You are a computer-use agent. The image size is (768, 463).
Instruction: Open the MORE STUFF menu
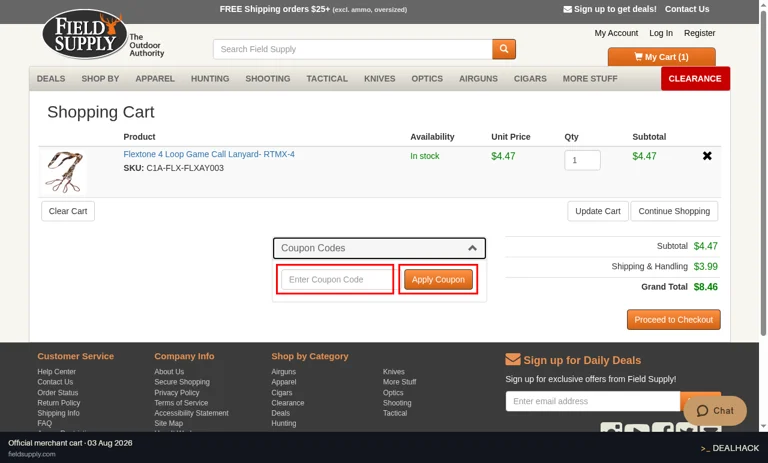click(590, 78)
